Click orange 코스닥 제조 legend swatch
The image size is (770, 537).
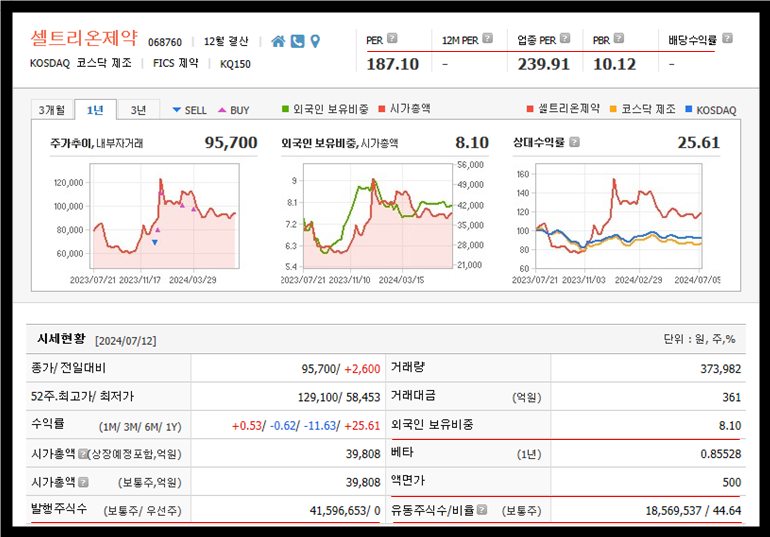point(613,109)
